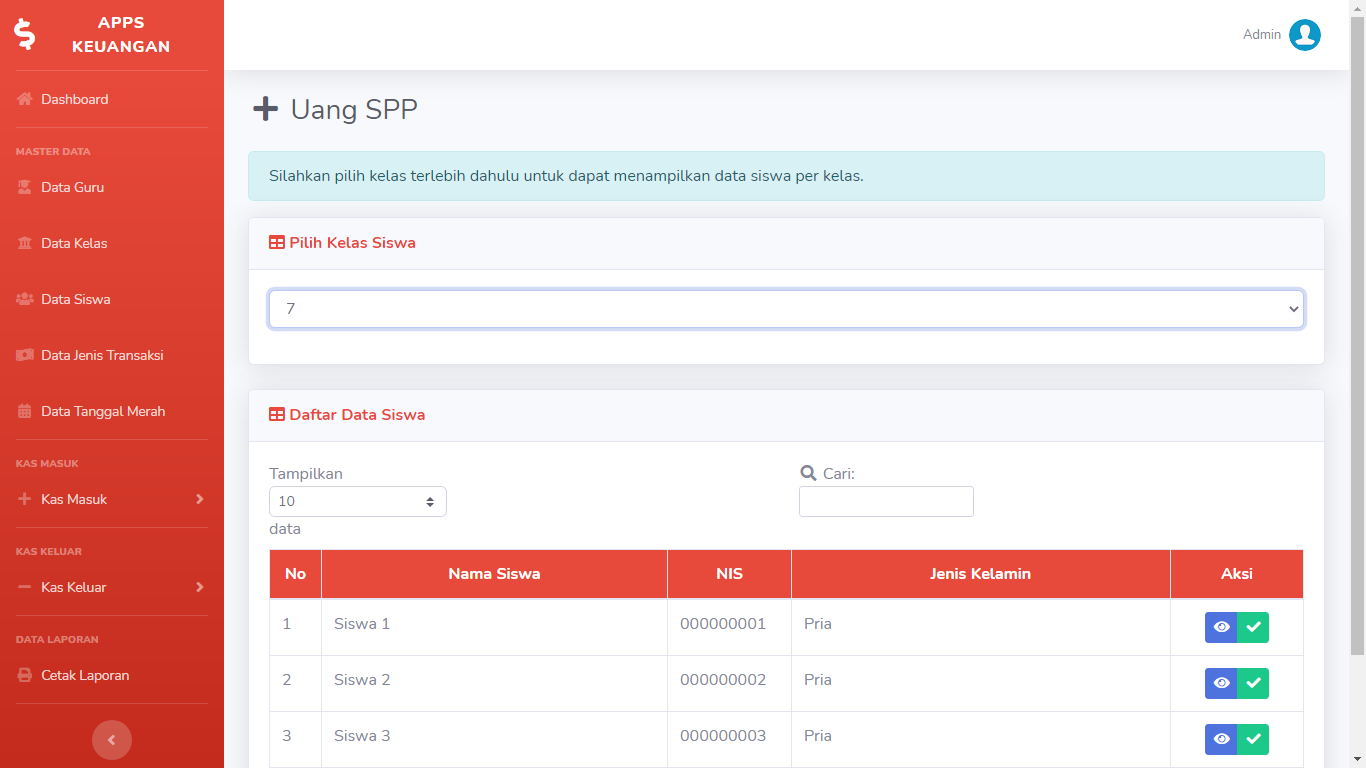The width and height of the screenshot is (1366, 768).
Task: Click the Admin username label
Action: point(1262,35)
